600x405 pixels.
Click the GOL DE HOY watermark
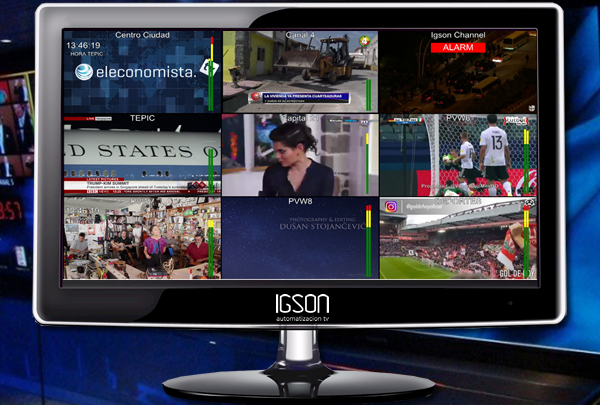[x=517, y=273]
